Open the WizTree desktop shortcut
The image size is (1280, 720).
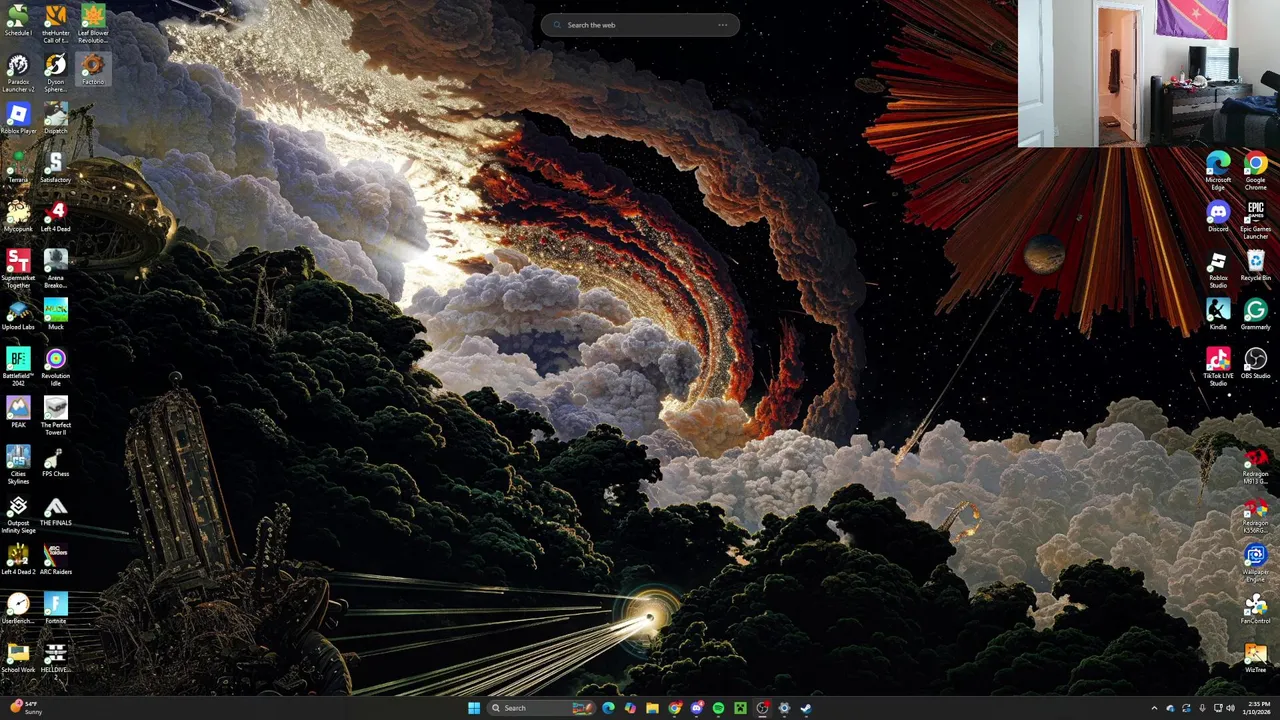coord(1256,658)
